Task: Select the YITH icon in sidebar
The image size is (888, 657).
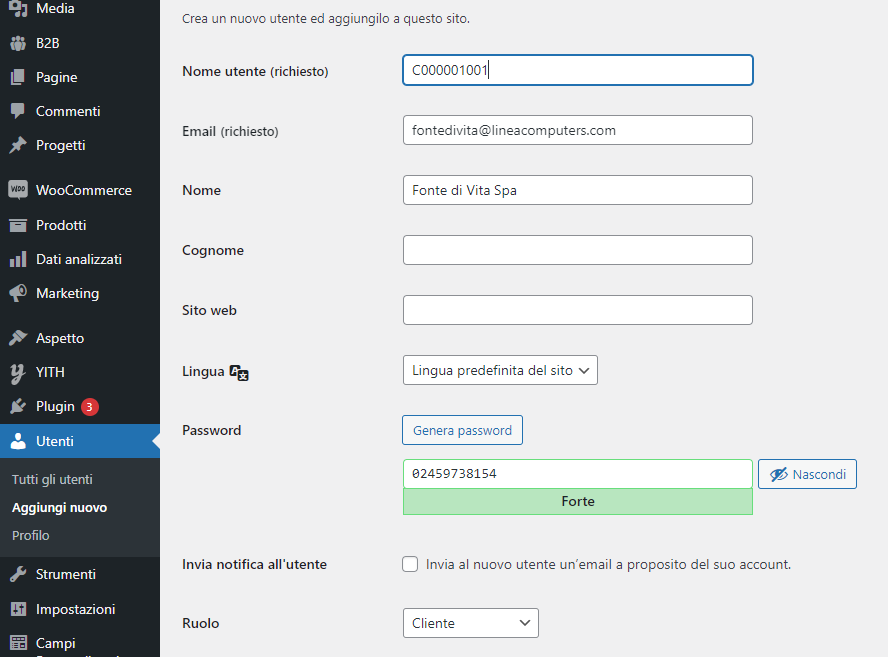Action: [x=18, y=372]
